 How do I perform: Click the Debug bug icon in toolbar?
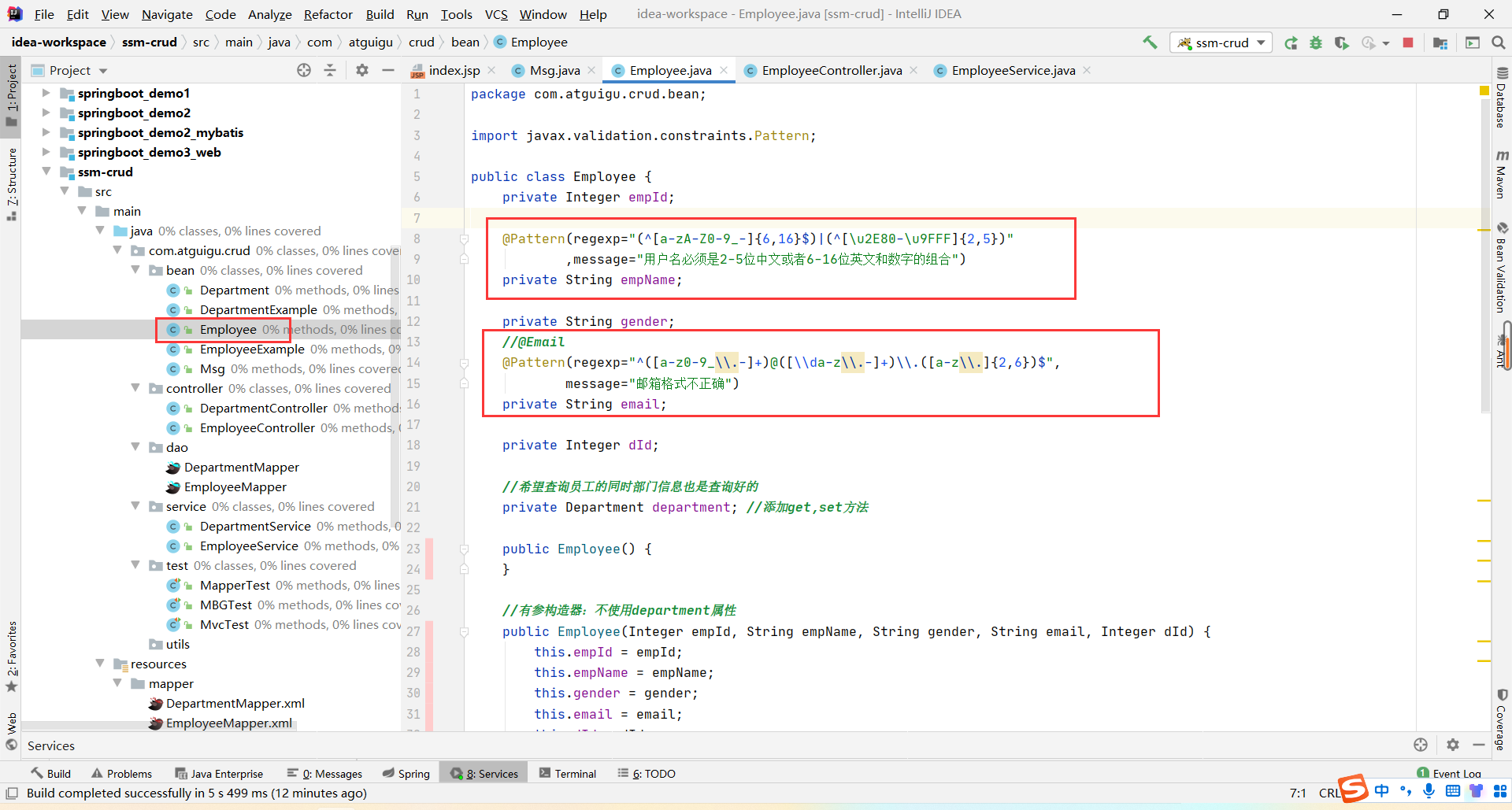click(1316, 43)
